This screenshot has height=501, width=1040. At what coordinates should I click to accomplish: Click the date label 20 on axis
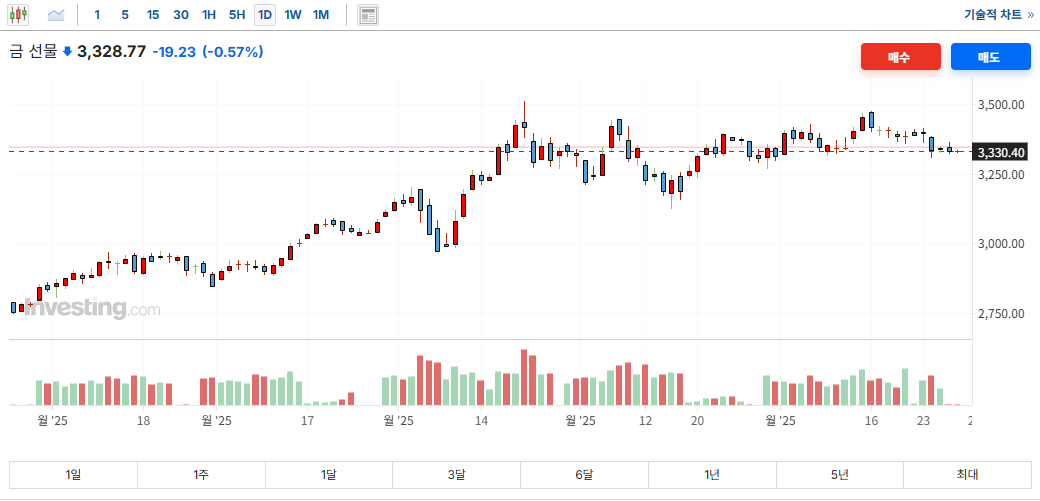click(697, 421)
